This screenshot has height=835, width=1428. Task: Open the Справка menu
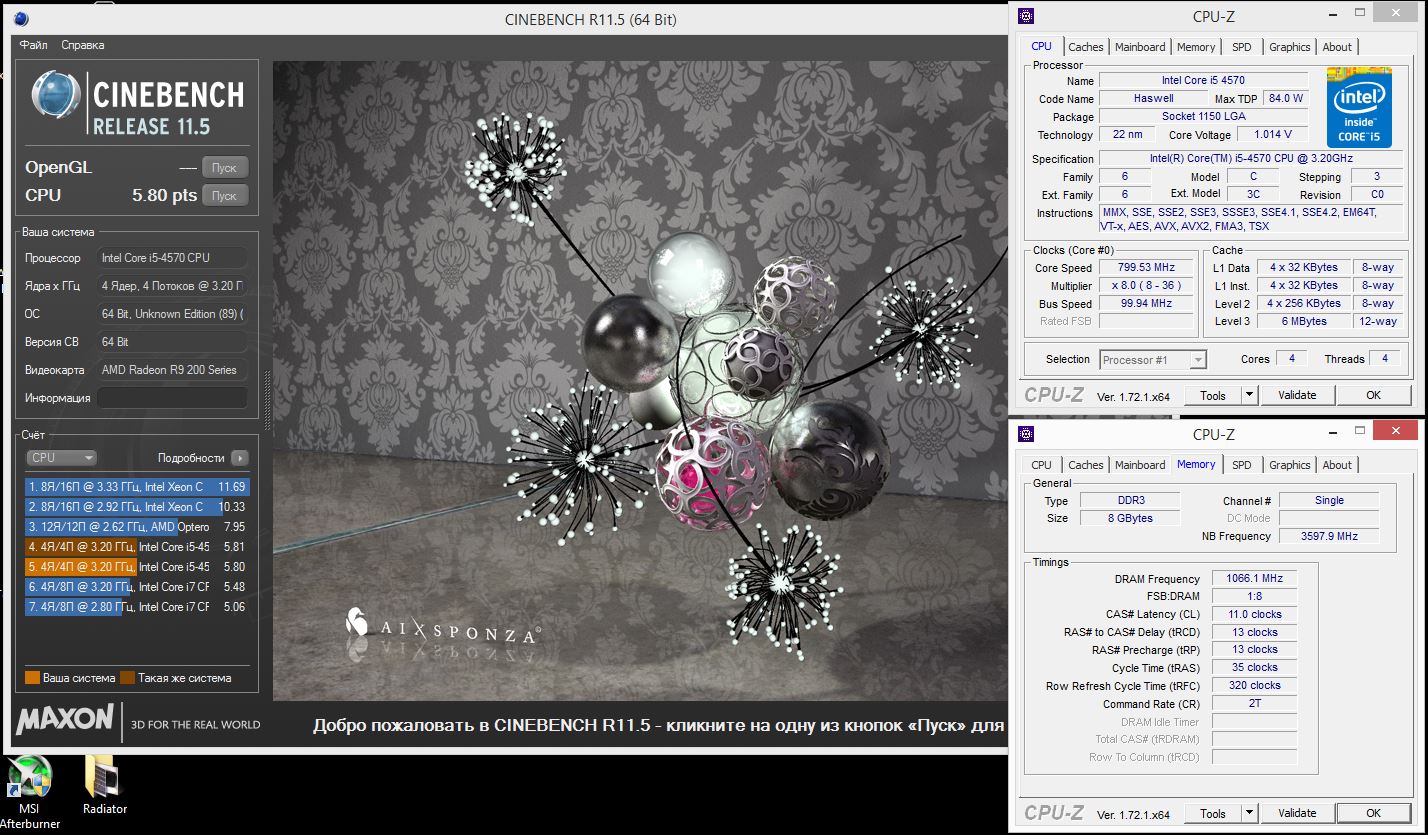[82, 45]
